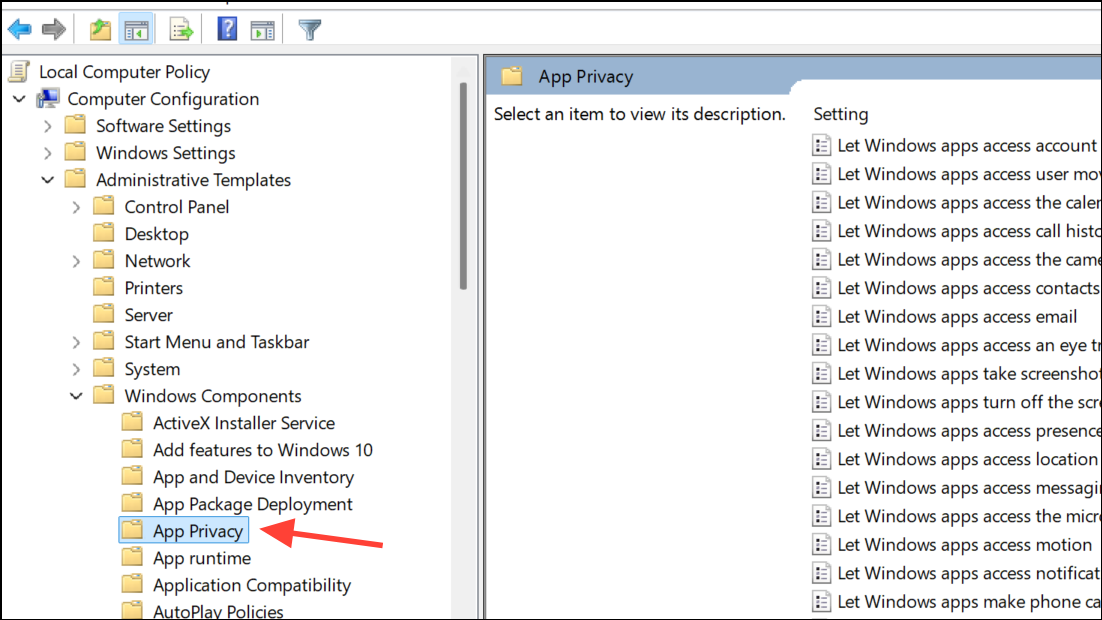
Task: Click the Forward arrow in toolbar
Action: click(54, 29)
